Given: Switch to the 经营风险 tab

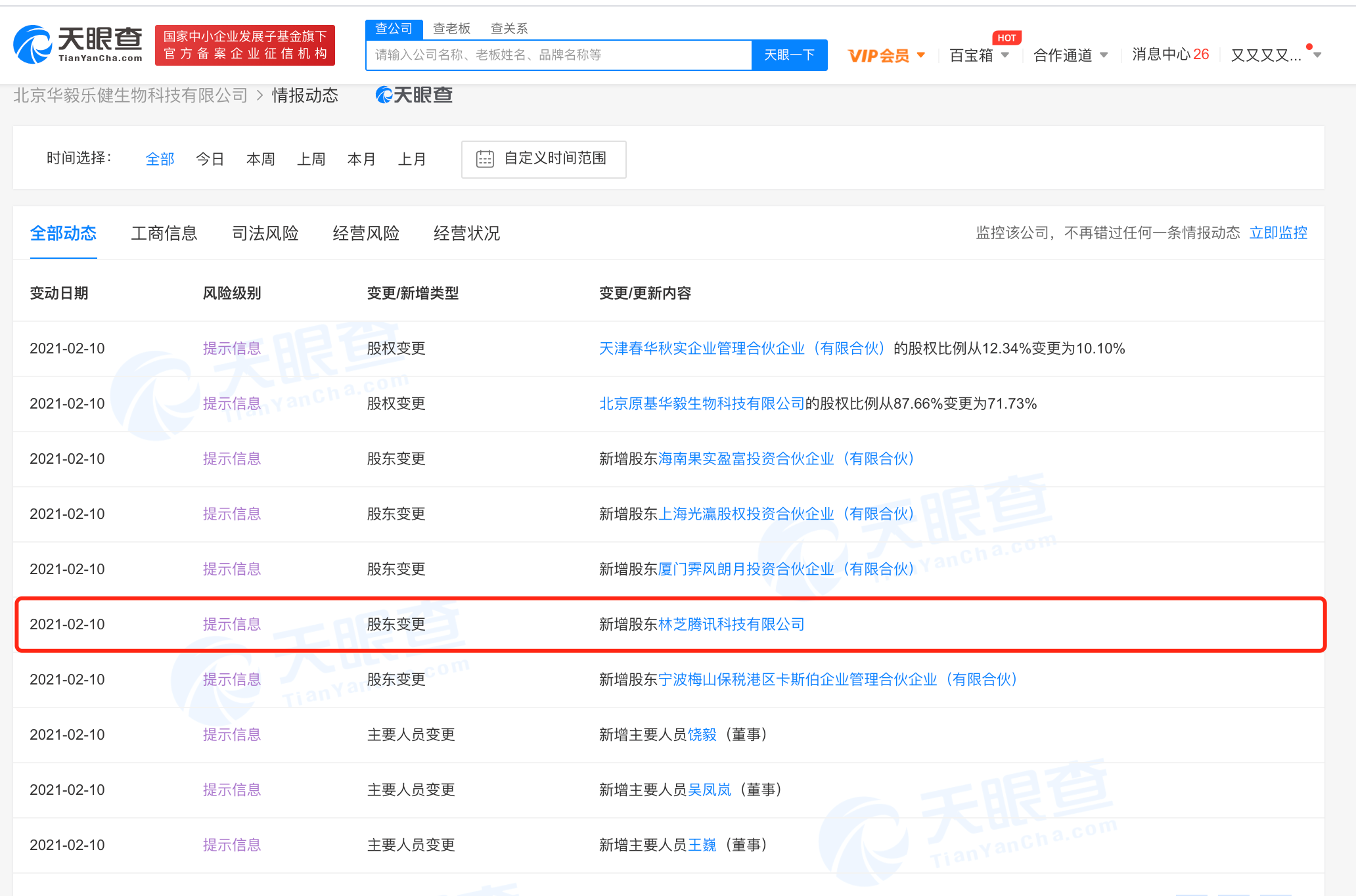Looking at the screenshot, I should (366, 233).
